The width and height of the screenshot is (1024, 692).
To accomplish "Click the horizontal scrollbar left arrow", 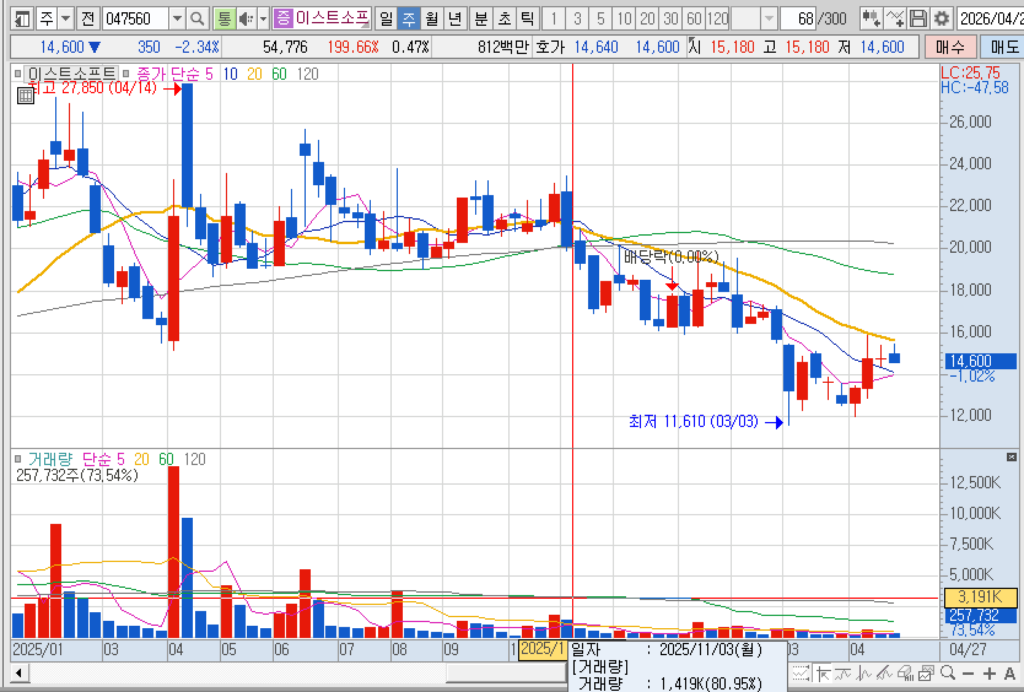I will (x=19, y=673).
